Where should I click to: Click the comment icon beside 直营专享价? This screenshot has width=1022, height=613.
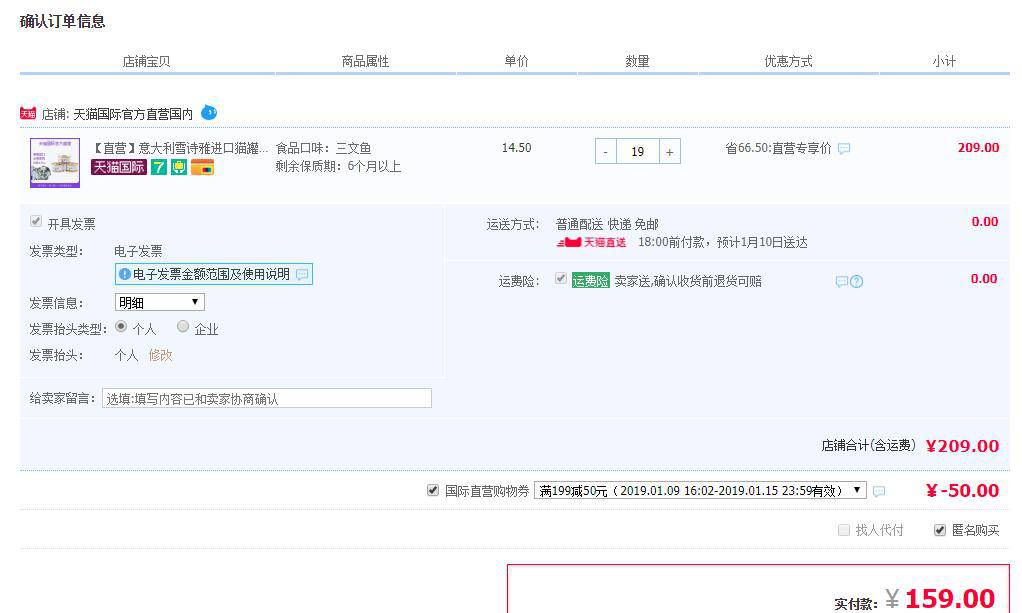[844, 149]
